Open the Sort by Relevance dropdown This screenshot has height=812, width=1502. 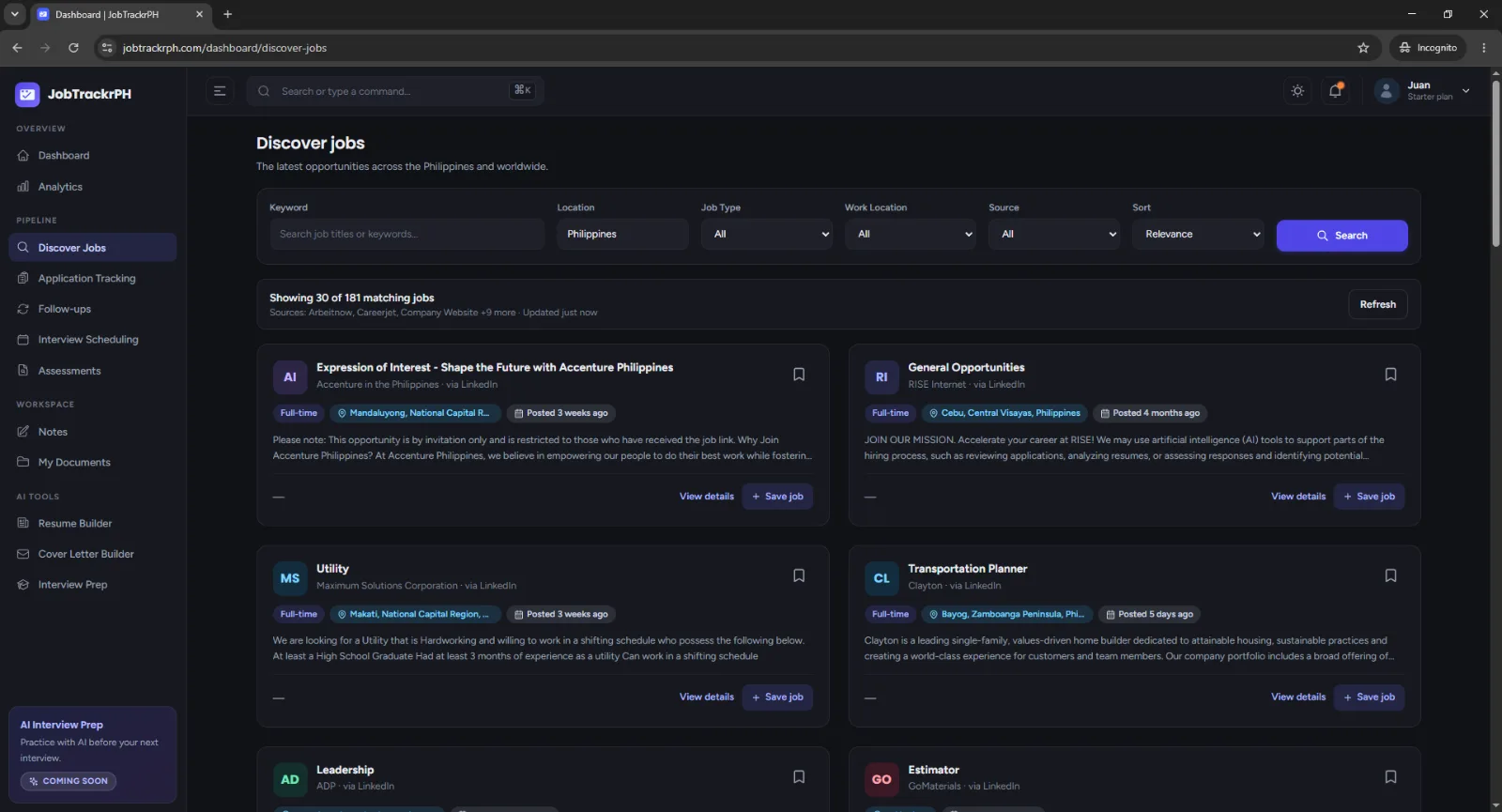tap(1198, 235)
